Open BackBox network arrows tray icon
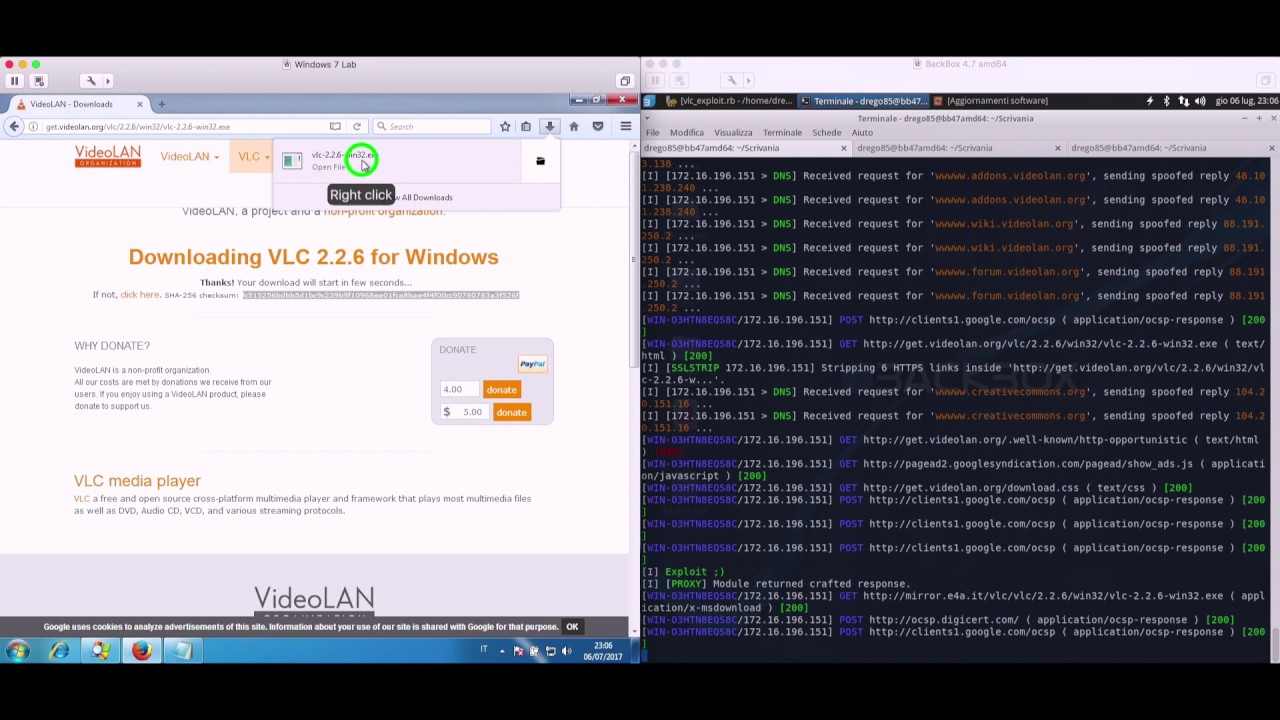This screenshot has height=720, width=1280. point(1184,101)
